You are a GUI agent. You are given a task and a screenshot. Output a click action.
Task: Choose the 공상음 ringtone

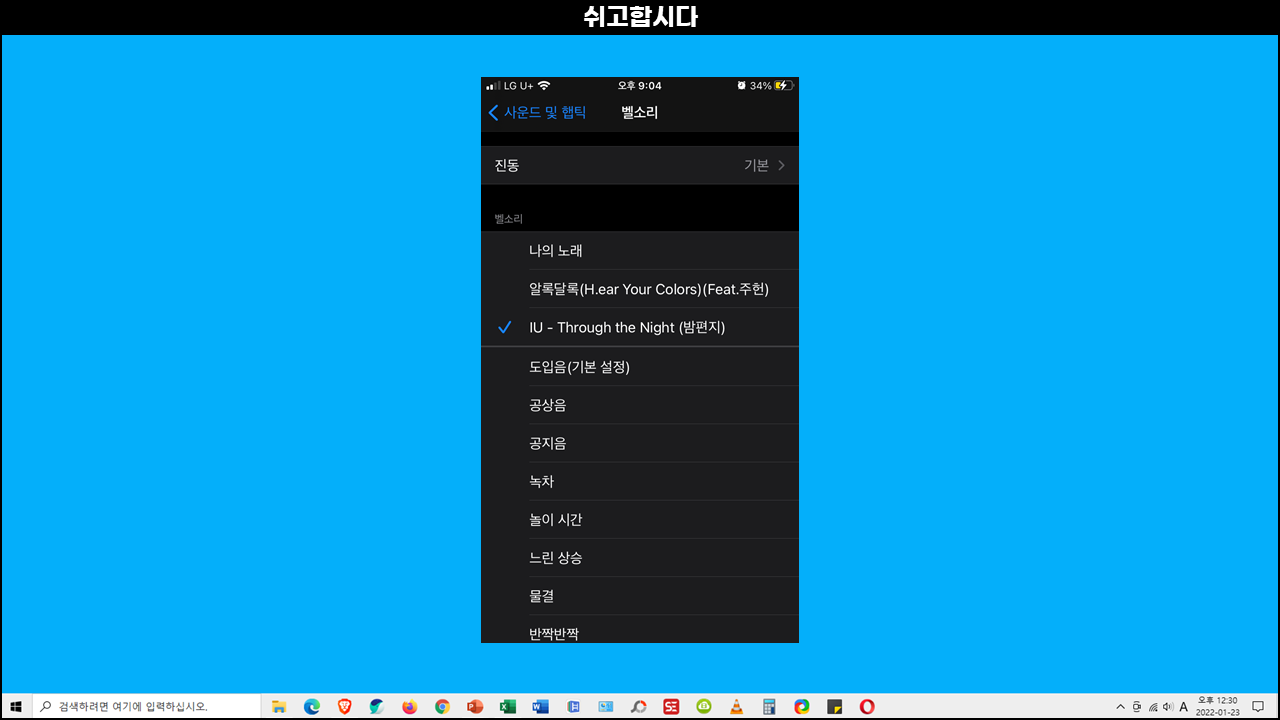[640, 405]
